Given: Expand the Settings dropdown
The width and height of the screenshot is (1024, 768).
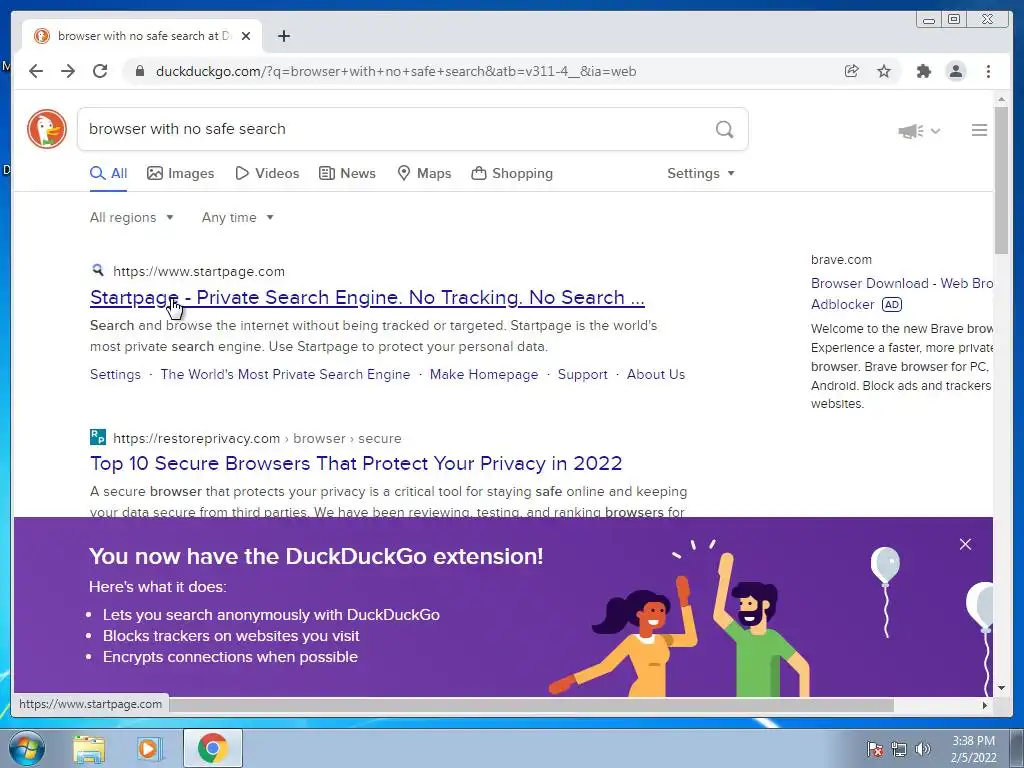Looking at the screenshot, I should [x=701, y=174].
